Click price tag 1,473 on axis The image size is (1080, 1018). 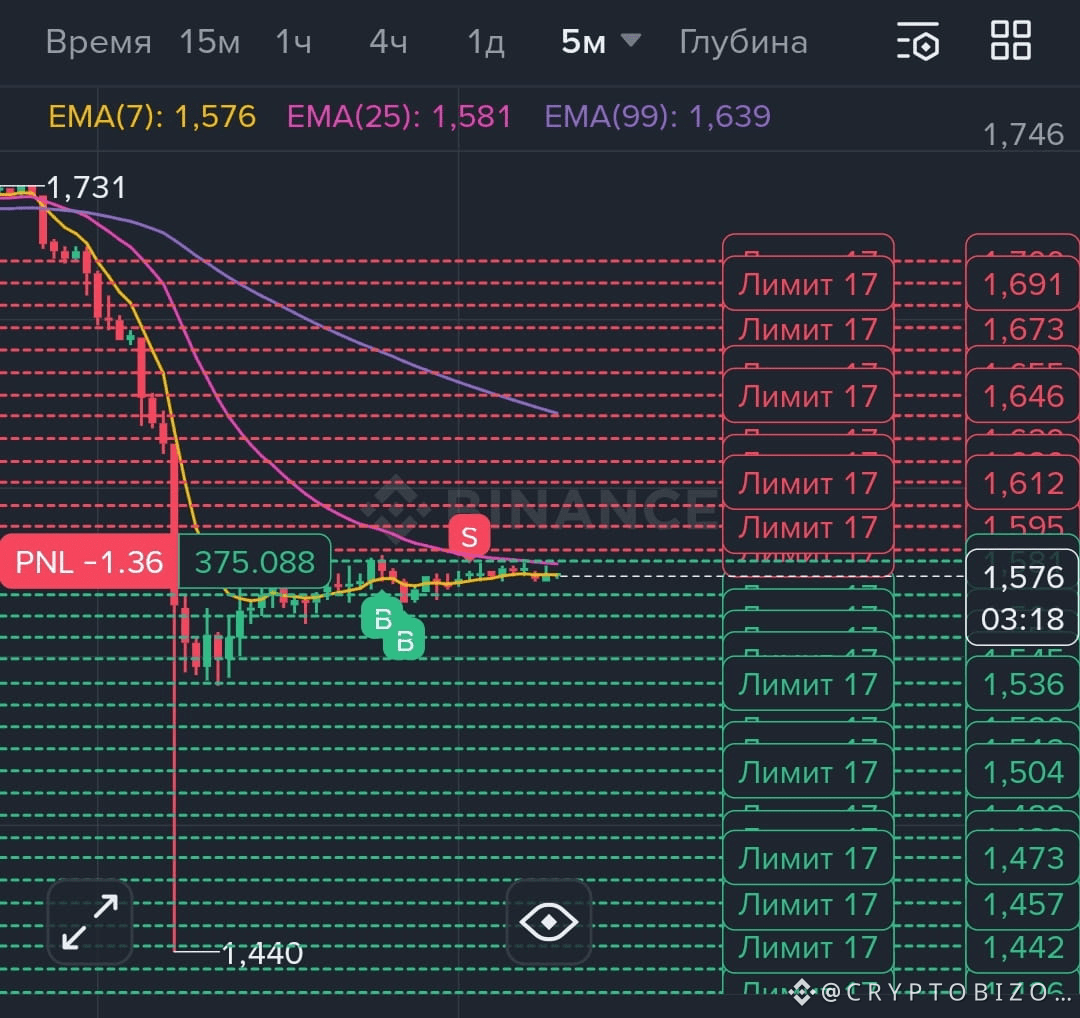click(1023, 858)
